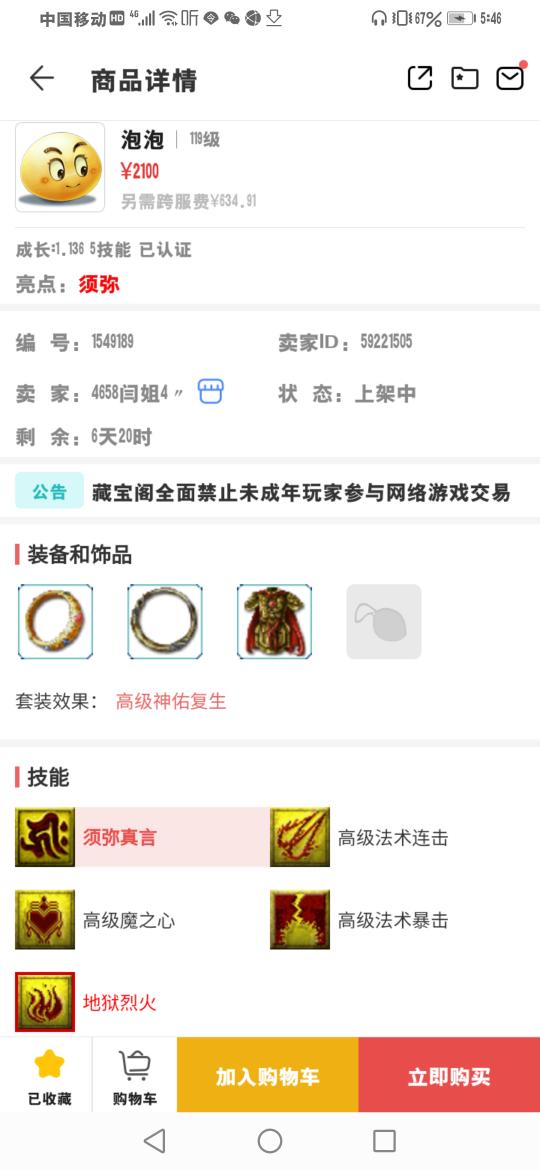540x1170 pixels.
Task: Tap the back arrow in header
Action: (x=42, y=78)
